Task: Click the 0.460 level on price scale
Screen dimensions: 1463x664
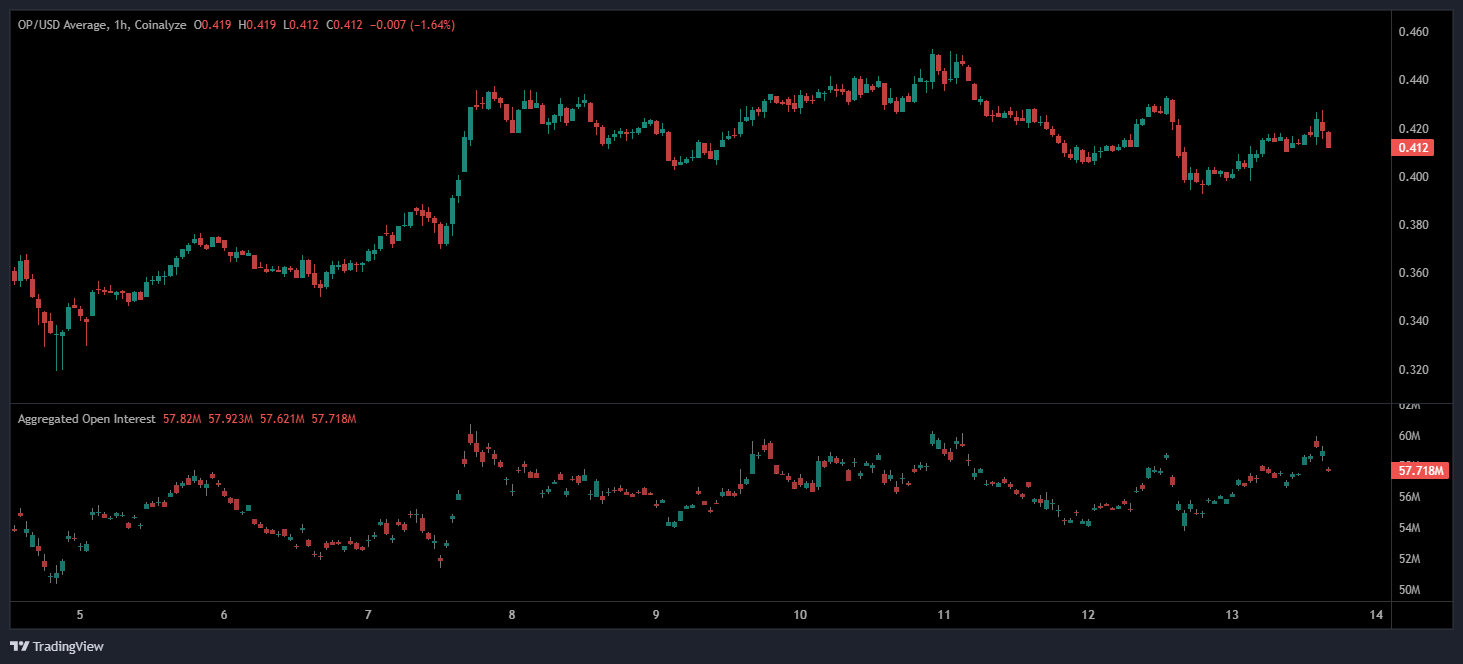Action: (1412, 33)
